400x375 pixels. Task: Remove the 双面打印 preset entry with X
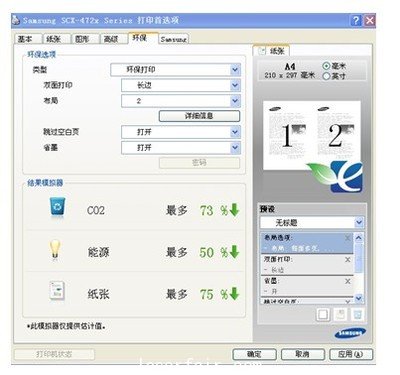(348, 259)
